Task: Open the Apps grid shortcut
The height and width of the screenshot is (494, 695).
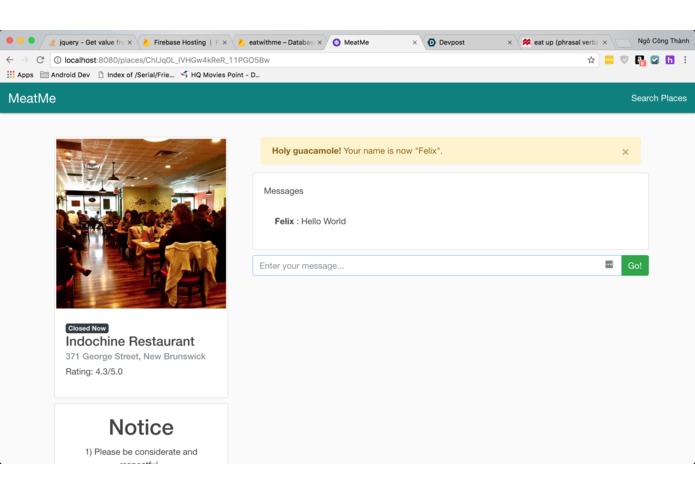Action: 20,75
